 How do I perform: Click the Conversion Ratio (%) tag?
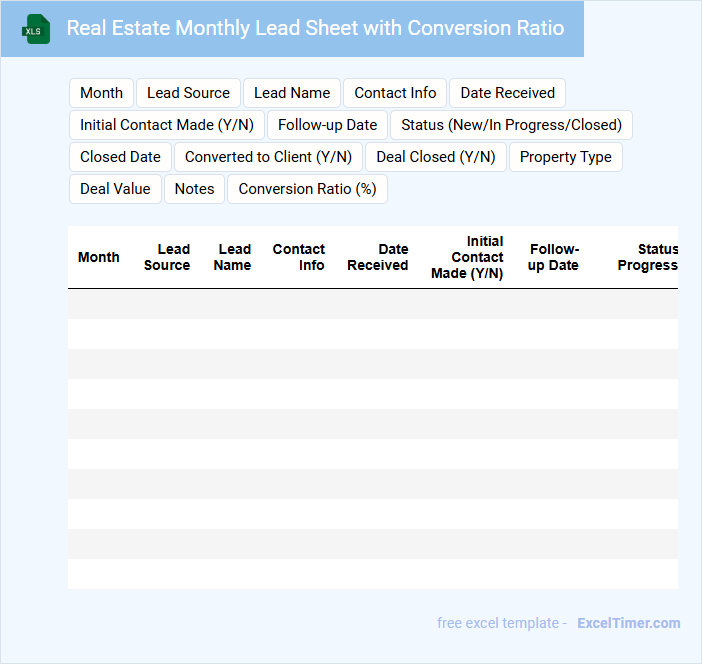point(307,189)
